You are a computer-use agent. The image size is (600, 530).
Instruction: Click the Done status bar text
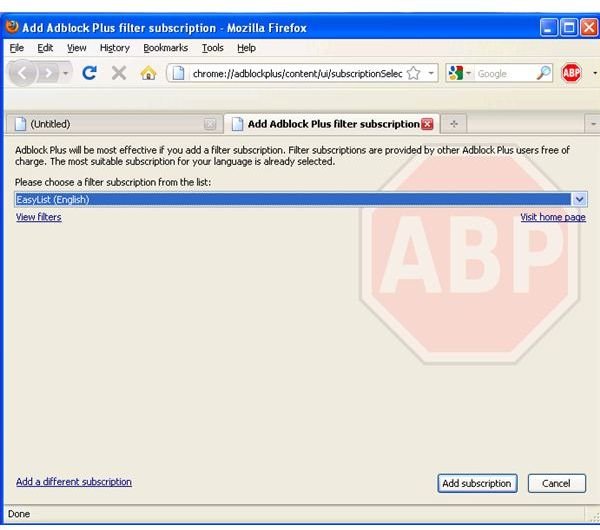(x=19, y=514)
